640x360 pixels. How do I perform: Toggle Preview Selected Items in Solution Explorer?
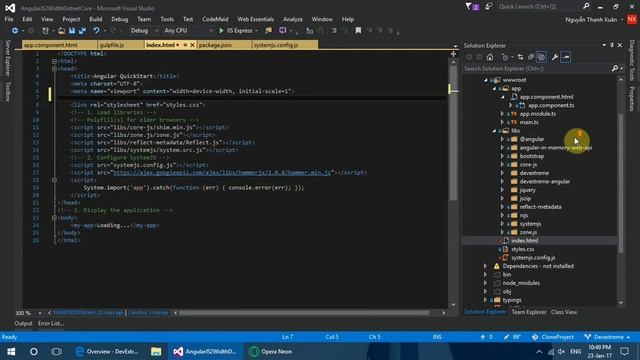click(566, 57)
